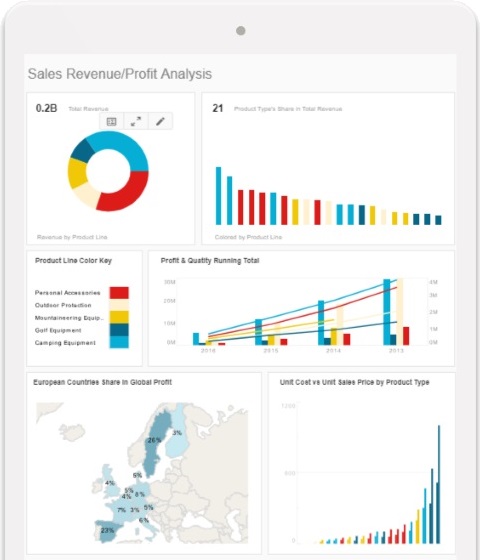
Task: Click the tallest dark blue bar in Unit Cost chart
Action: tap(439, 484)
